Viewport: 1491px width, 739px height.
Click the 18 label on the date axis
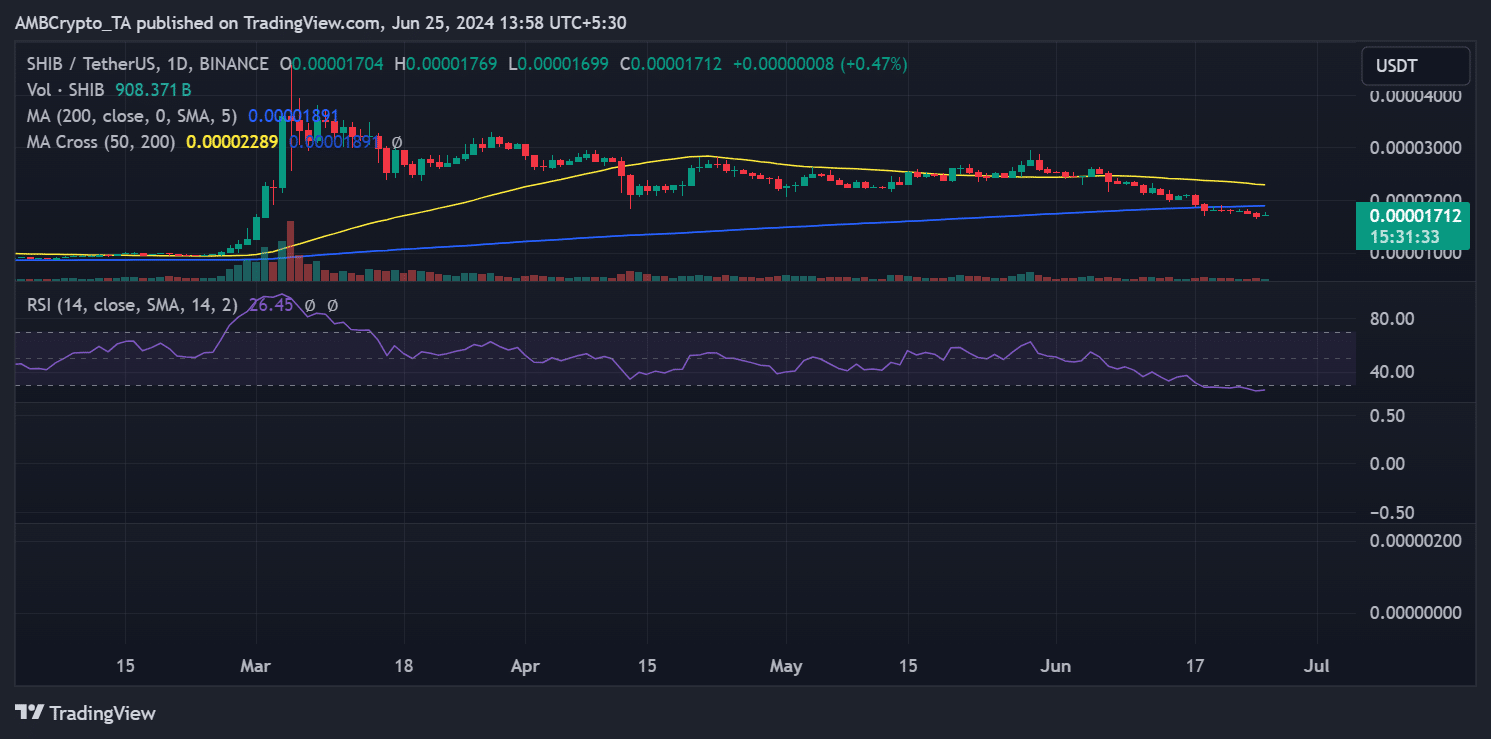[x=404, y=666]
